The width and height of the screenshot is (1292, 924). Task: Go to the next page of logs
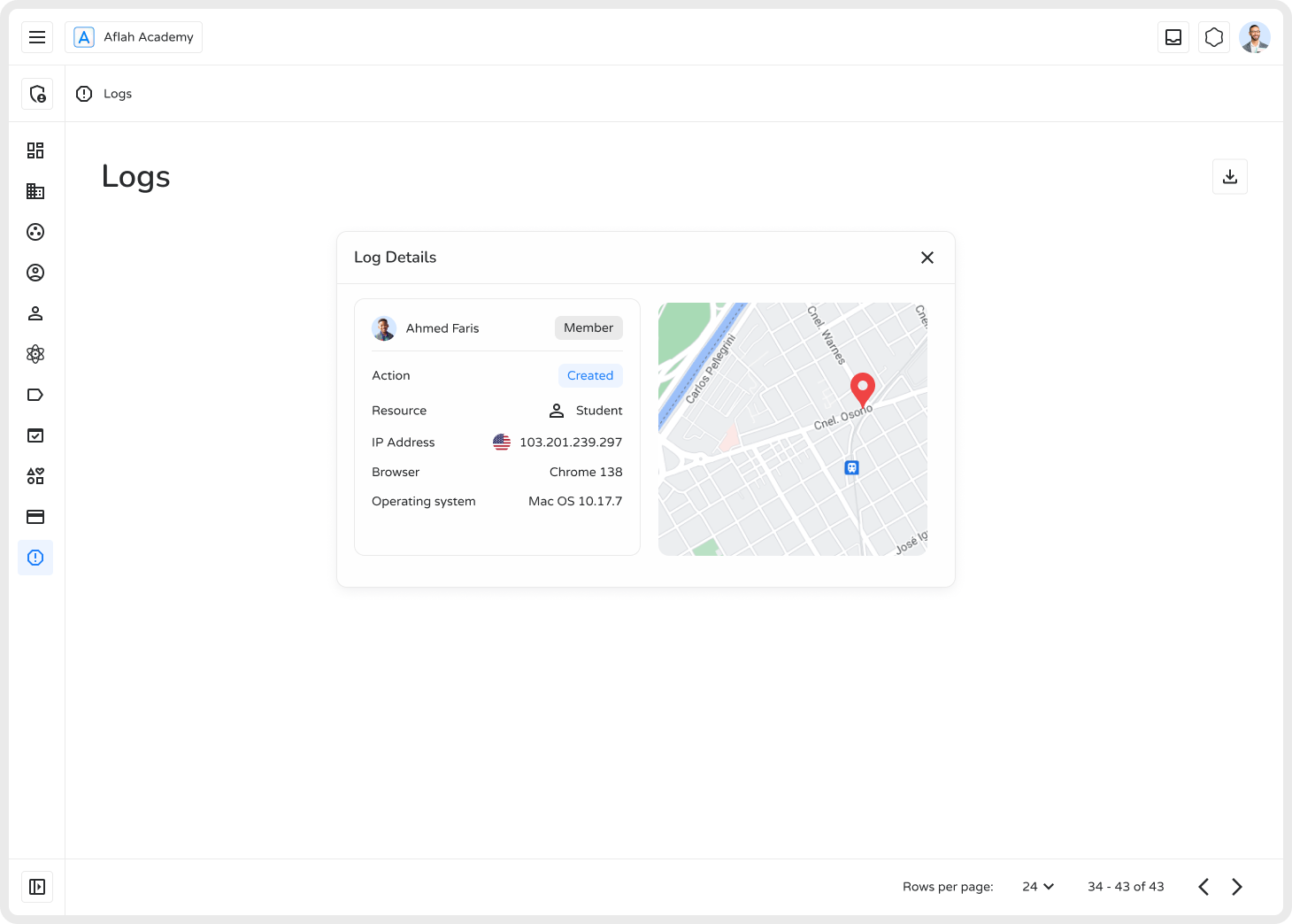tap(1236, 886)
